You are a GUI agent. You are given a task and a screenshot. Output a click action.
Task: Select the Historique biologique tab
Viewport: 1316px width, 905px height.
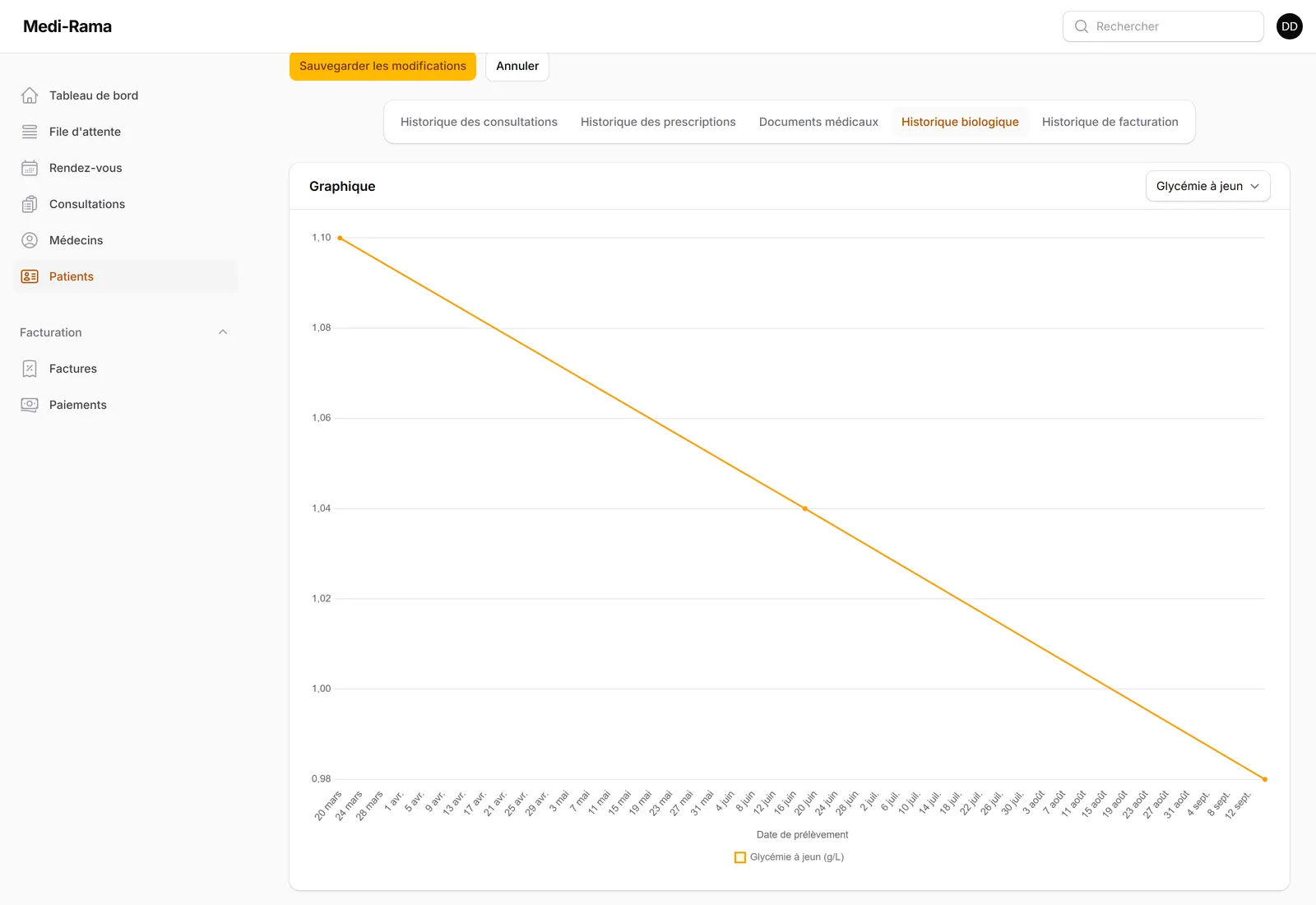(x=960, y=122)
